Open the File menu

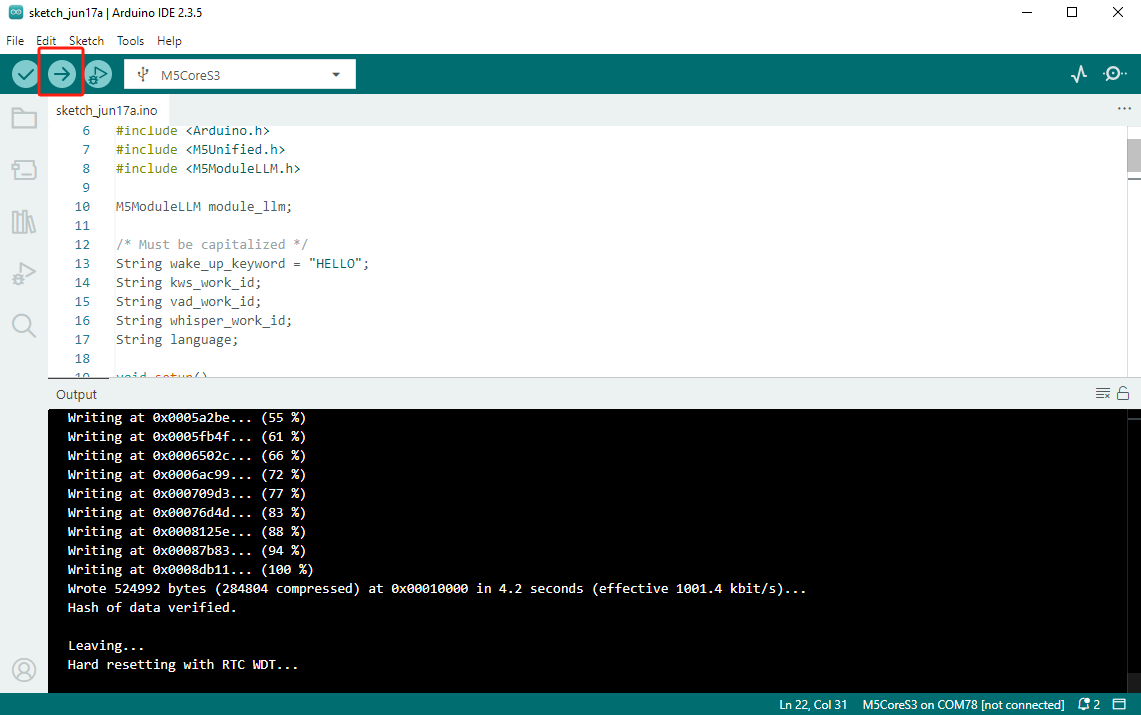15,41
